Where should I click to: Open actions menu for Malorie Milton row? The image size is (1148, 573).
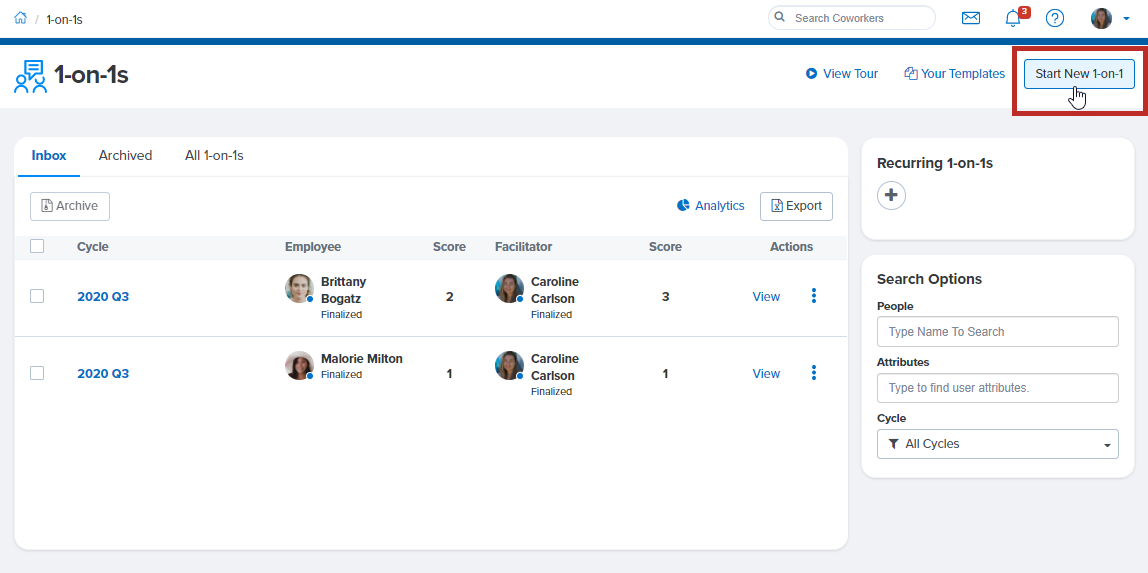point(813,373)
